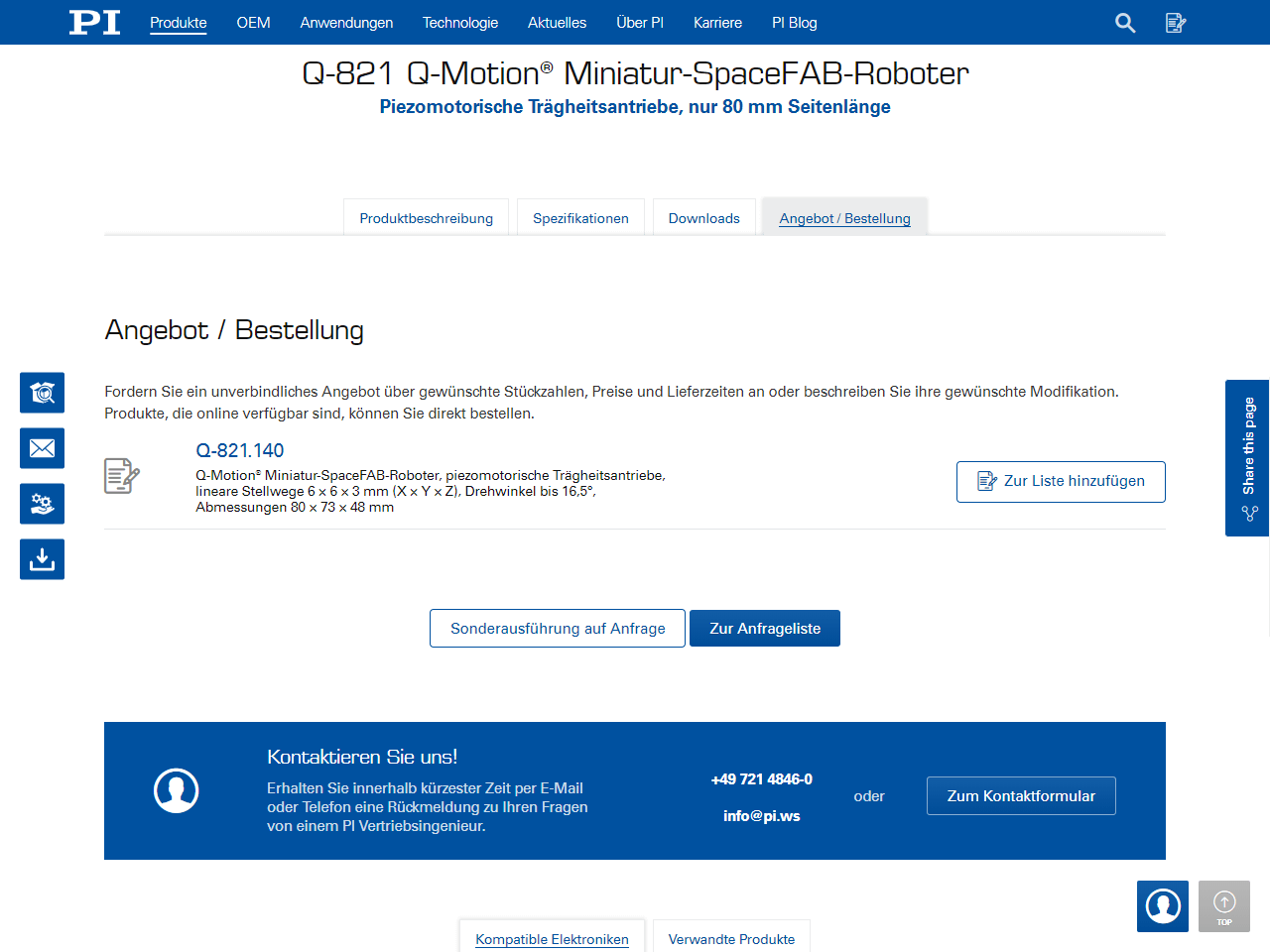This screenshot has height=952, width=1270.
Task: Open the Karriere menu
Action: coord(717,23)
